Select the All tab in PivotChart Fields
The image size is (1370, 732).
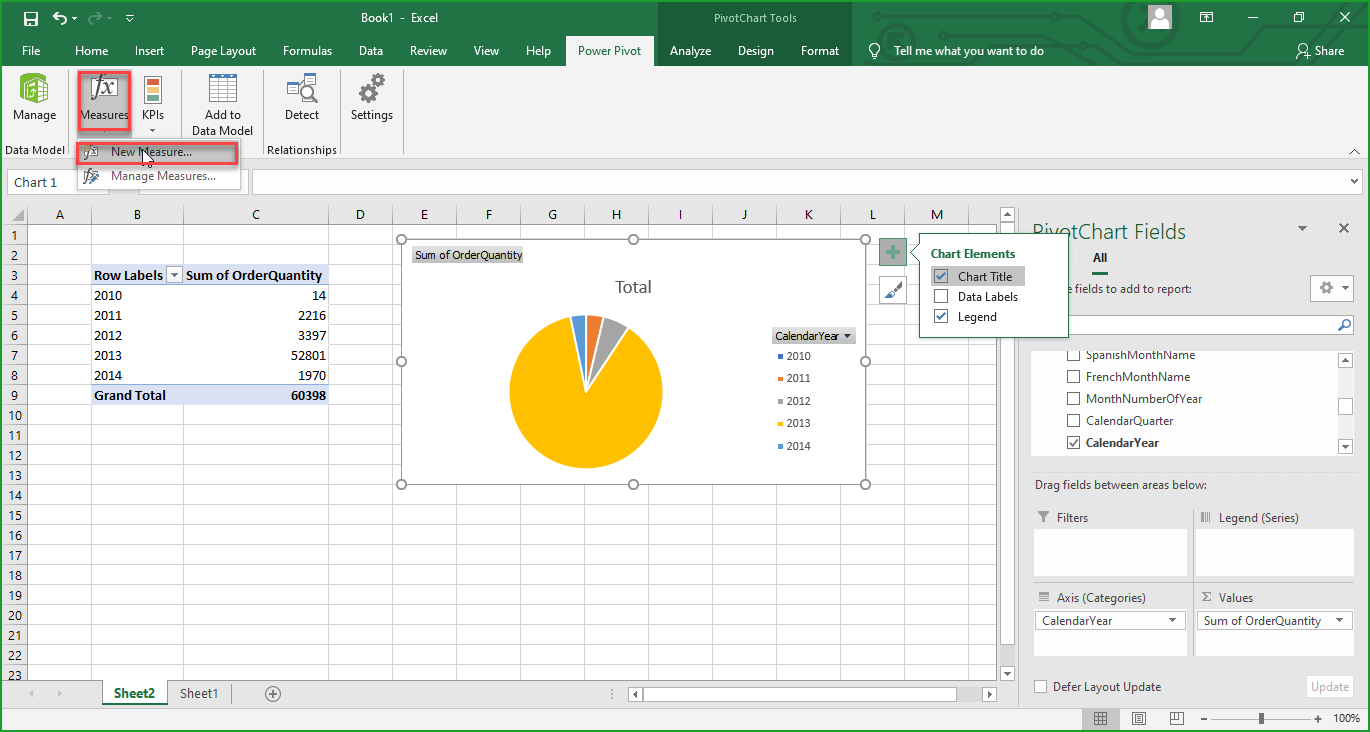1099,258
